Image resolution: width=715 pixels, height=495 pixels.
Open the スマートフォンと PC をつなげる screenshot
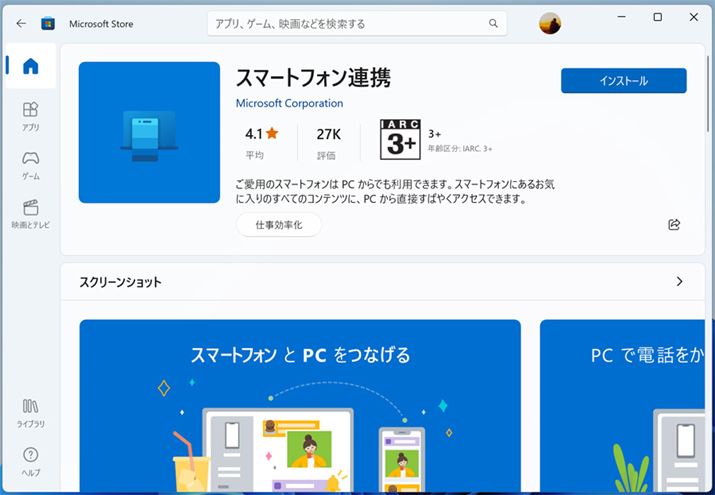click(x=300, y=406)
